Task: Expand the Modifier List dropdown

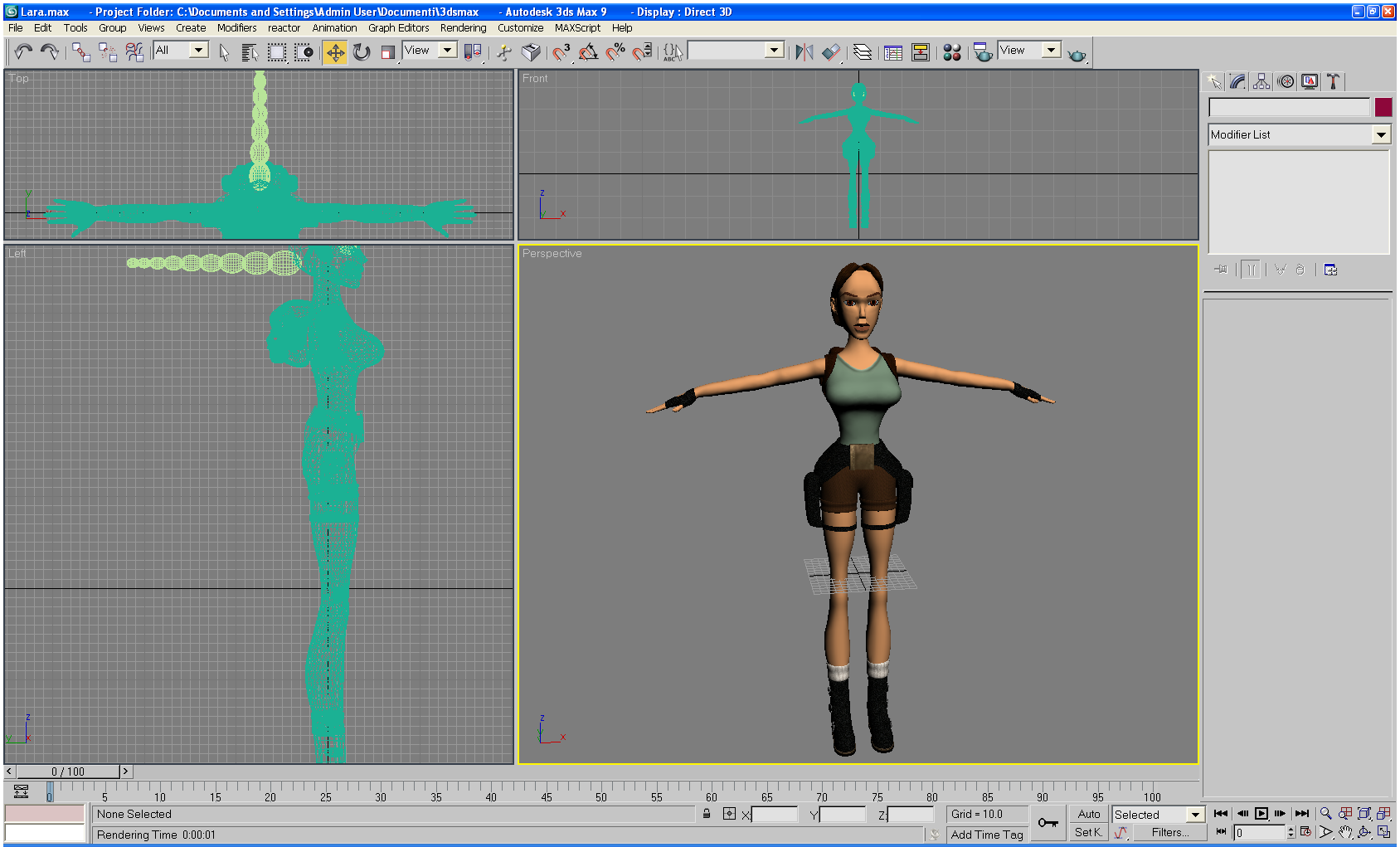Action: point(1381,134)
